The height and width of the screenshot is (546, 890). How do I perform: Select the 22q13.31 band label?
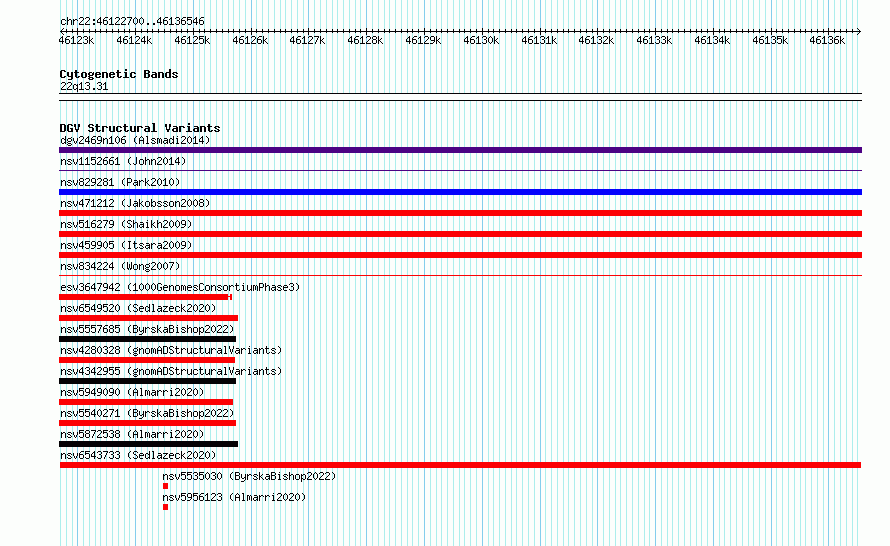coord(84,86)
